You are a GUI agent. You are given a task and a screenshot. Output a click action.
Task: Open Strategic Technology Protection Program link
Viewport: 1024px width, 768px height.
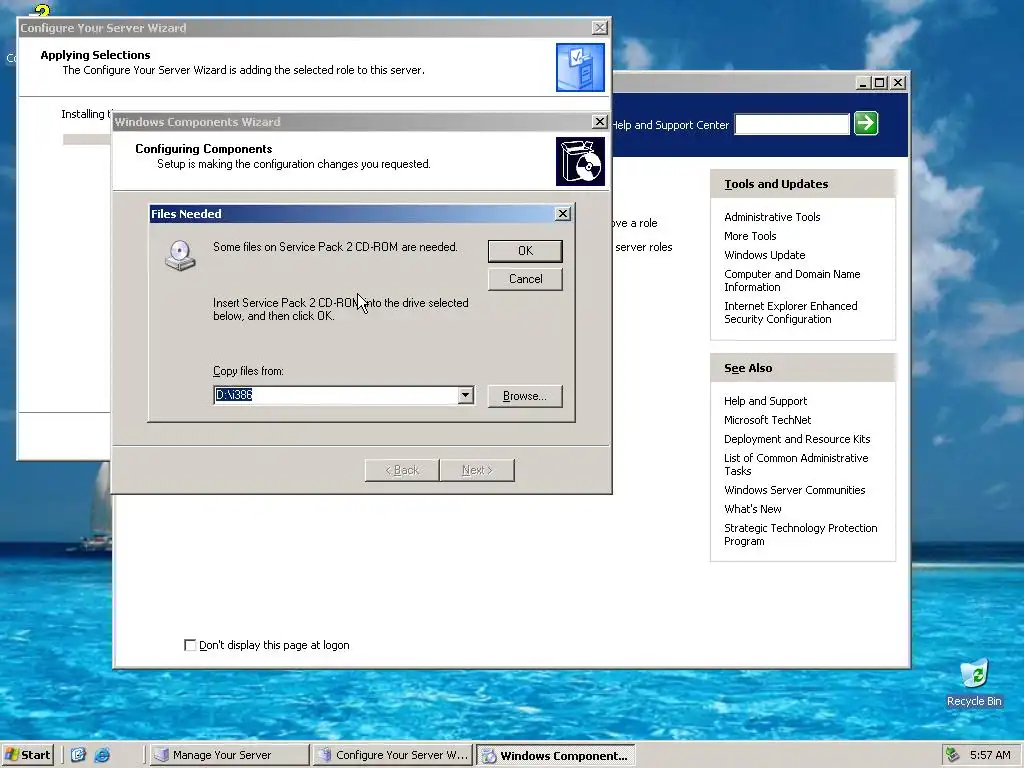pyautogui.click(x=800, y=534)
